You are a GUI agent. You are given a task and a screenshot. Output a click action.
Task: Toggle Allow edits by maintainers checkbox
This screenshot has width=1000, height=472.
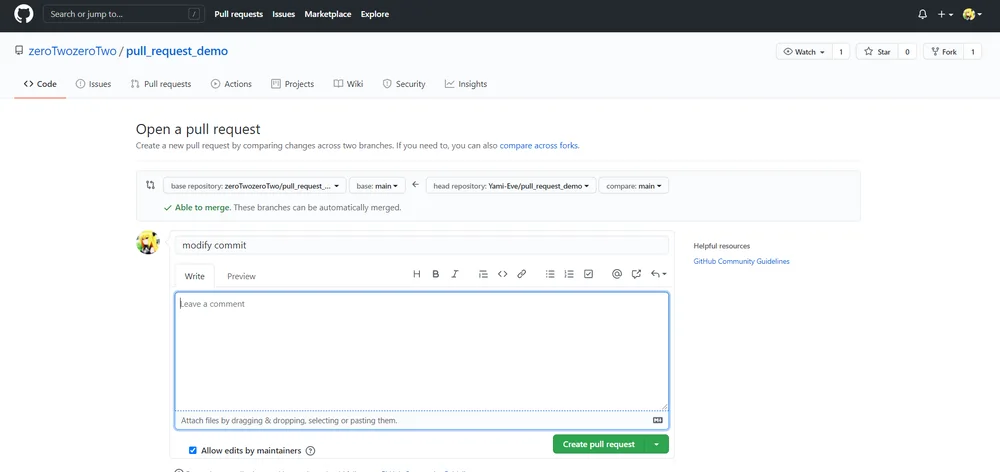tap(193, 450)
